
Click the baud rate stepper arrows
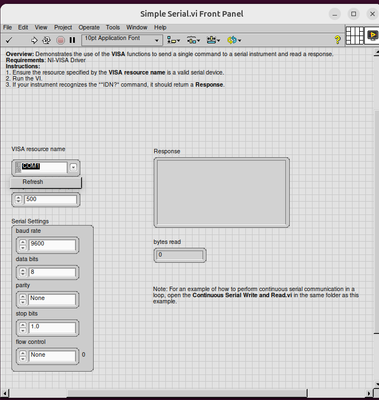[23, 245]
